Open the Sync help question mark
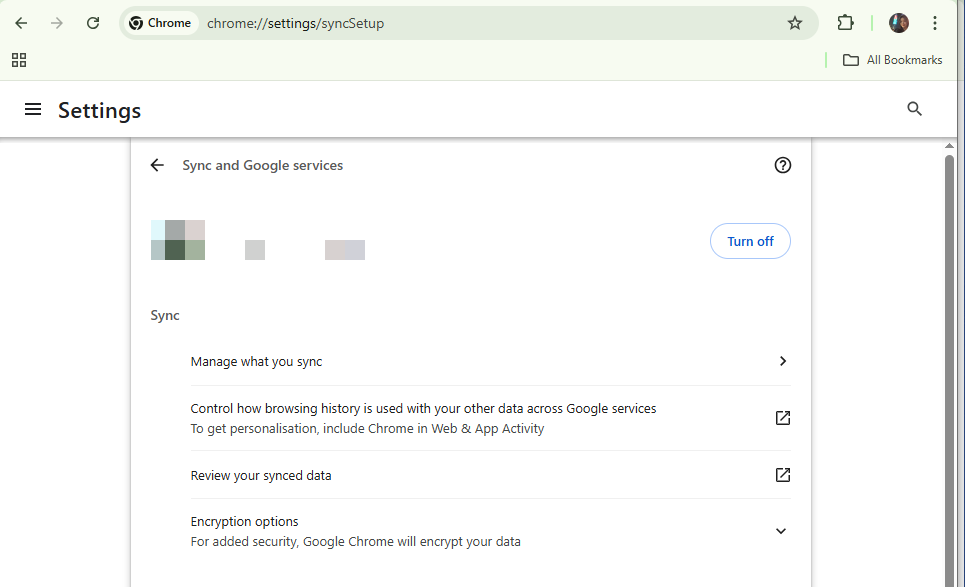Viewport: 965px width, 587px height. 782,164
